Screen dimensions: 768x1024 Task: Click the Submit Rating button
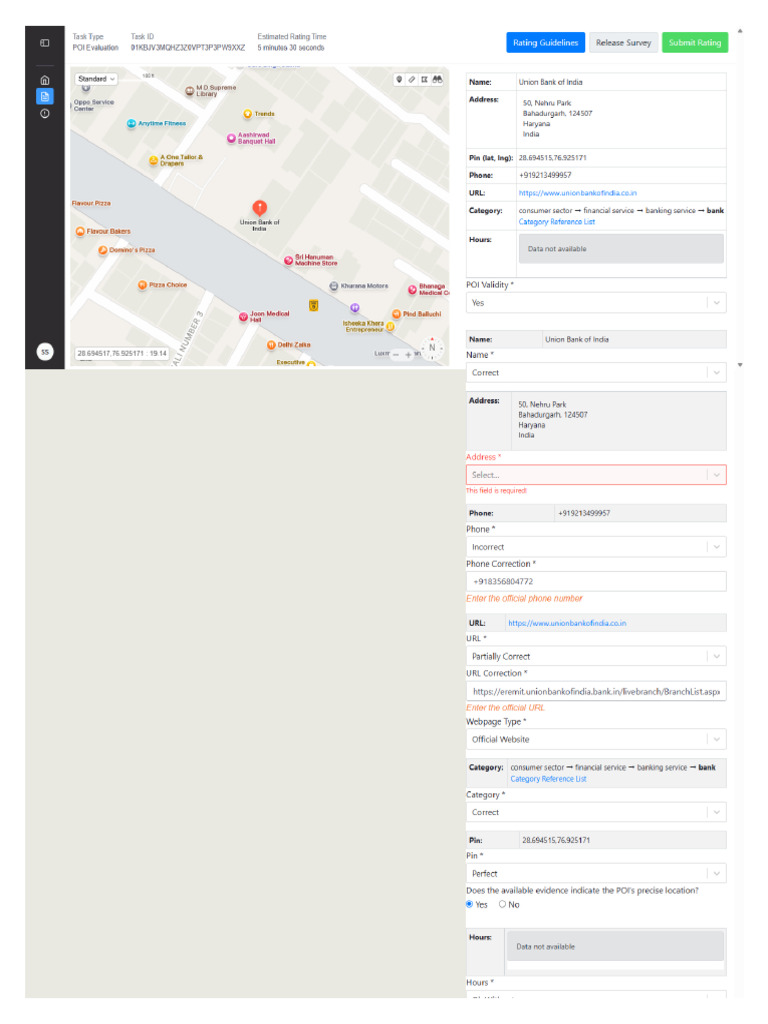[x=695, y=43]
